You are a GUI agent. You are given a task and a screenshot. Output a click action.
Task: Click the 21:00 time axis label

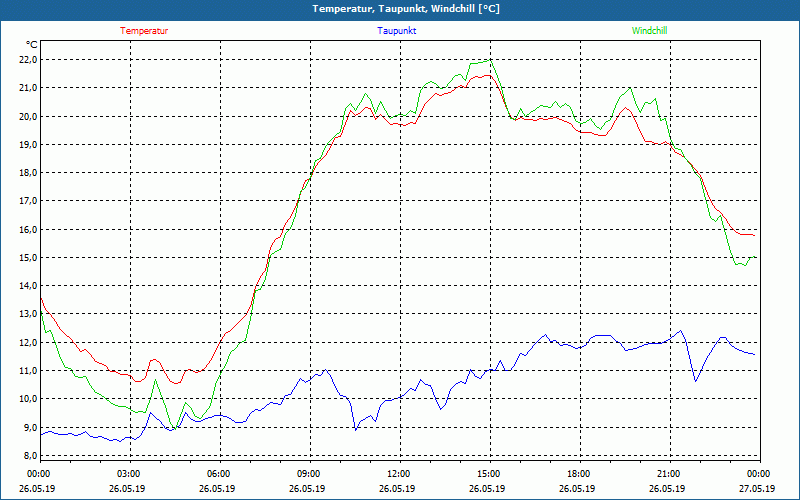point(670,473)
